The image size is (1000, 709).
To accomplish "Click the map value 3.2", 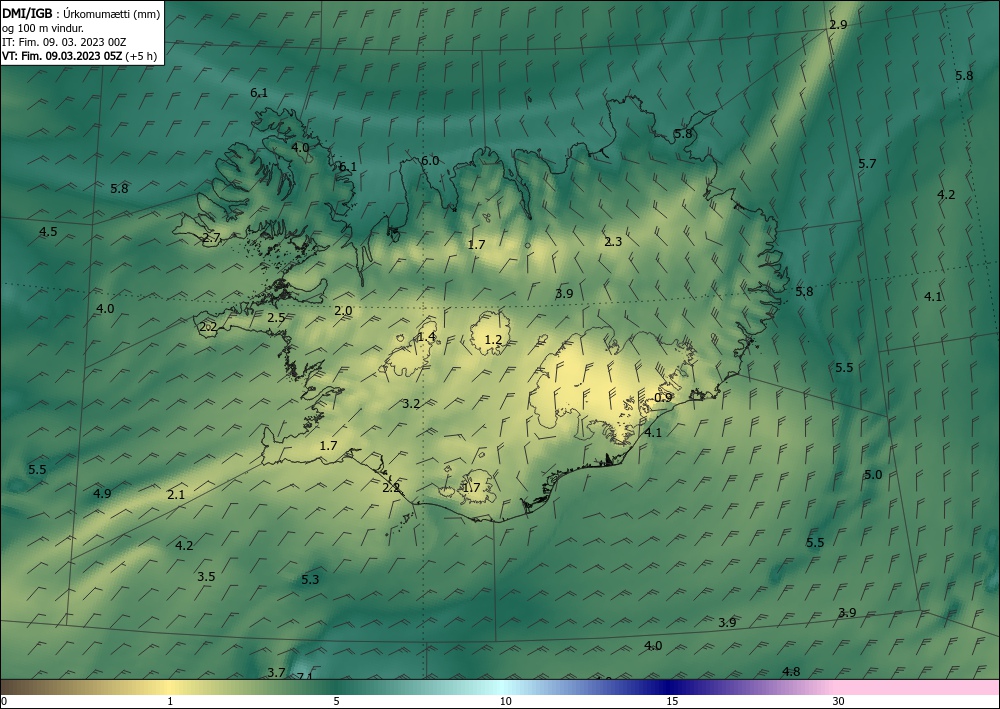I will (x=411, y=404).
